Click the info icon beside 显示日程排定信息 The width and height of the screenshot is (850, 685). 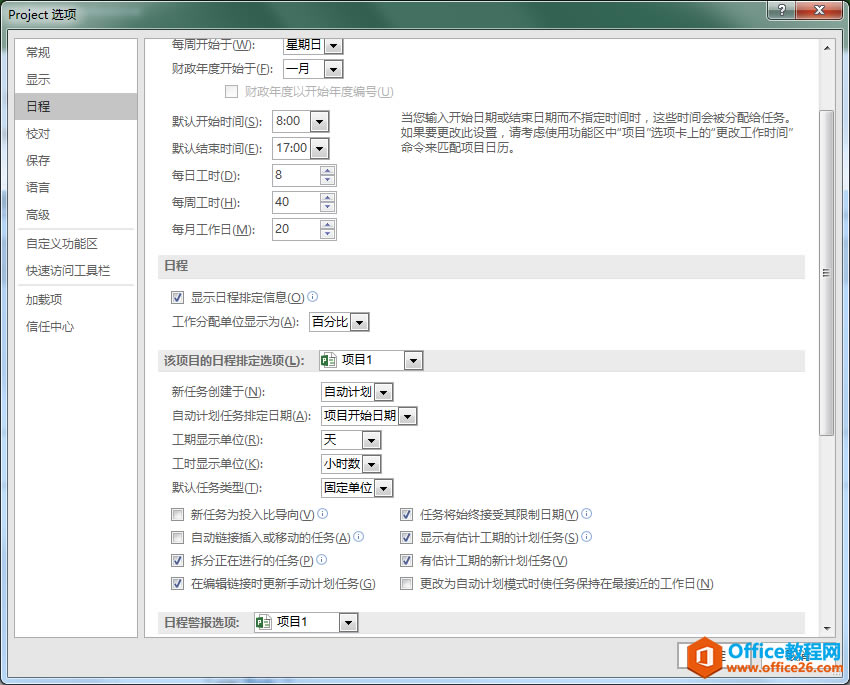313,297
